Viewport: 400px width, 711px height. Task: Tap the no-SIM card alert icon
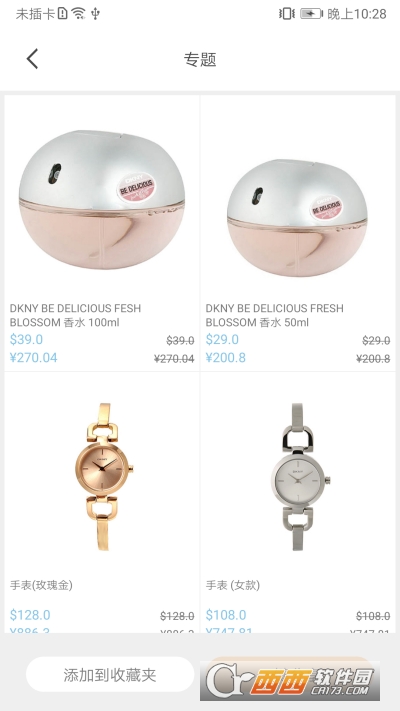[x=63, y=14]
